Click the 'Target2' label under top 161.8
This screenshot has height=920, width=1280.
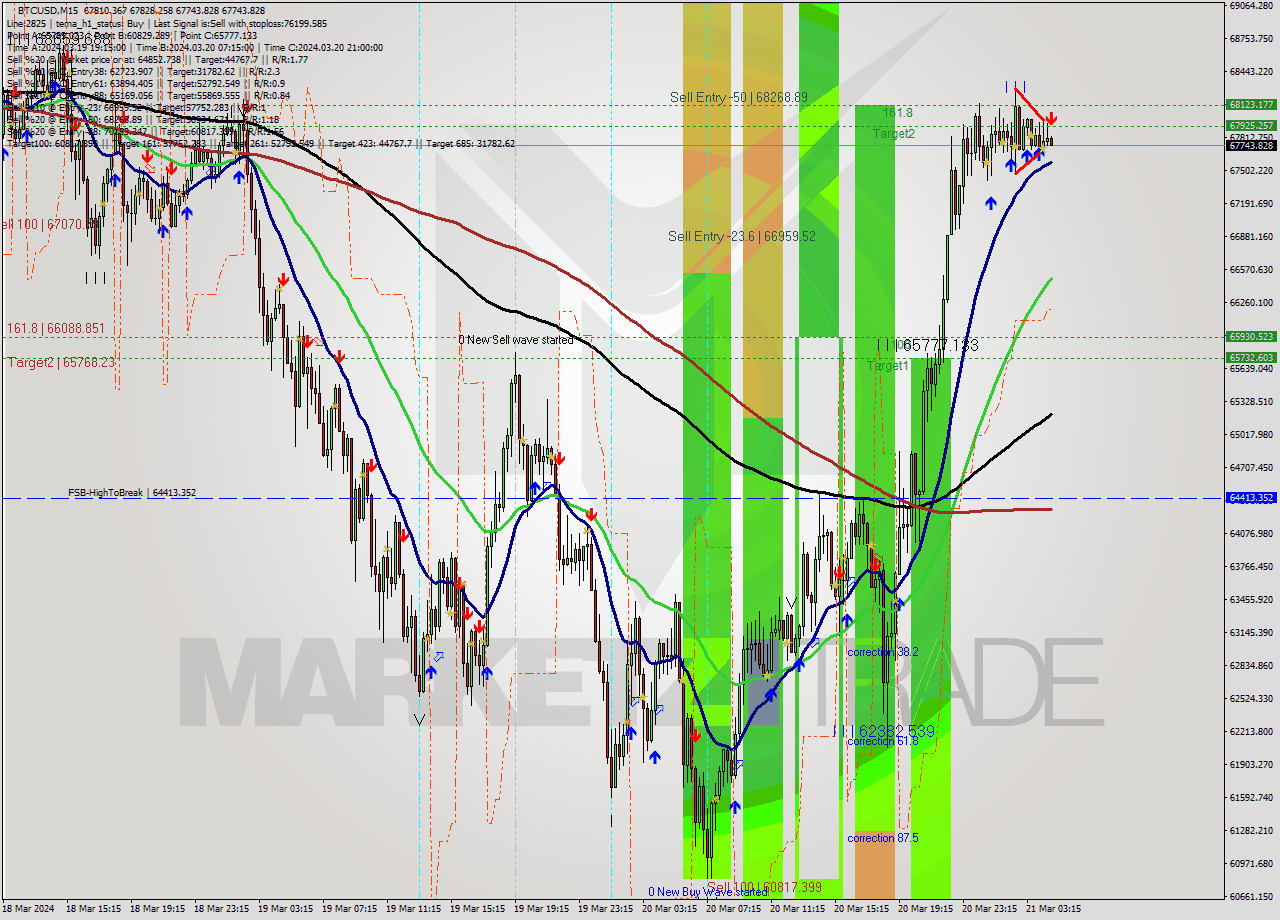893,133
